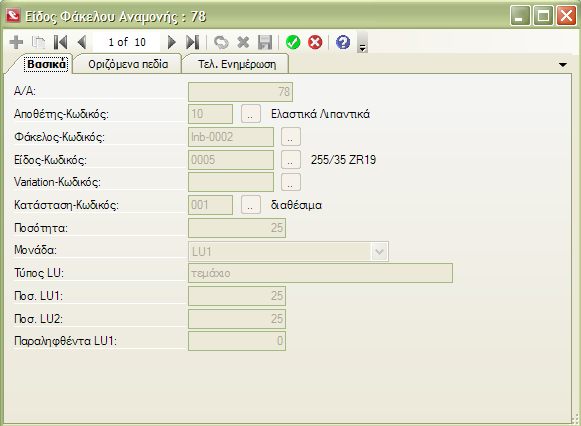The width and height of the screenshot is (581, 426).
Task: Click the Είδος-Κωδικός field 0005
Action: pos(231,160)
